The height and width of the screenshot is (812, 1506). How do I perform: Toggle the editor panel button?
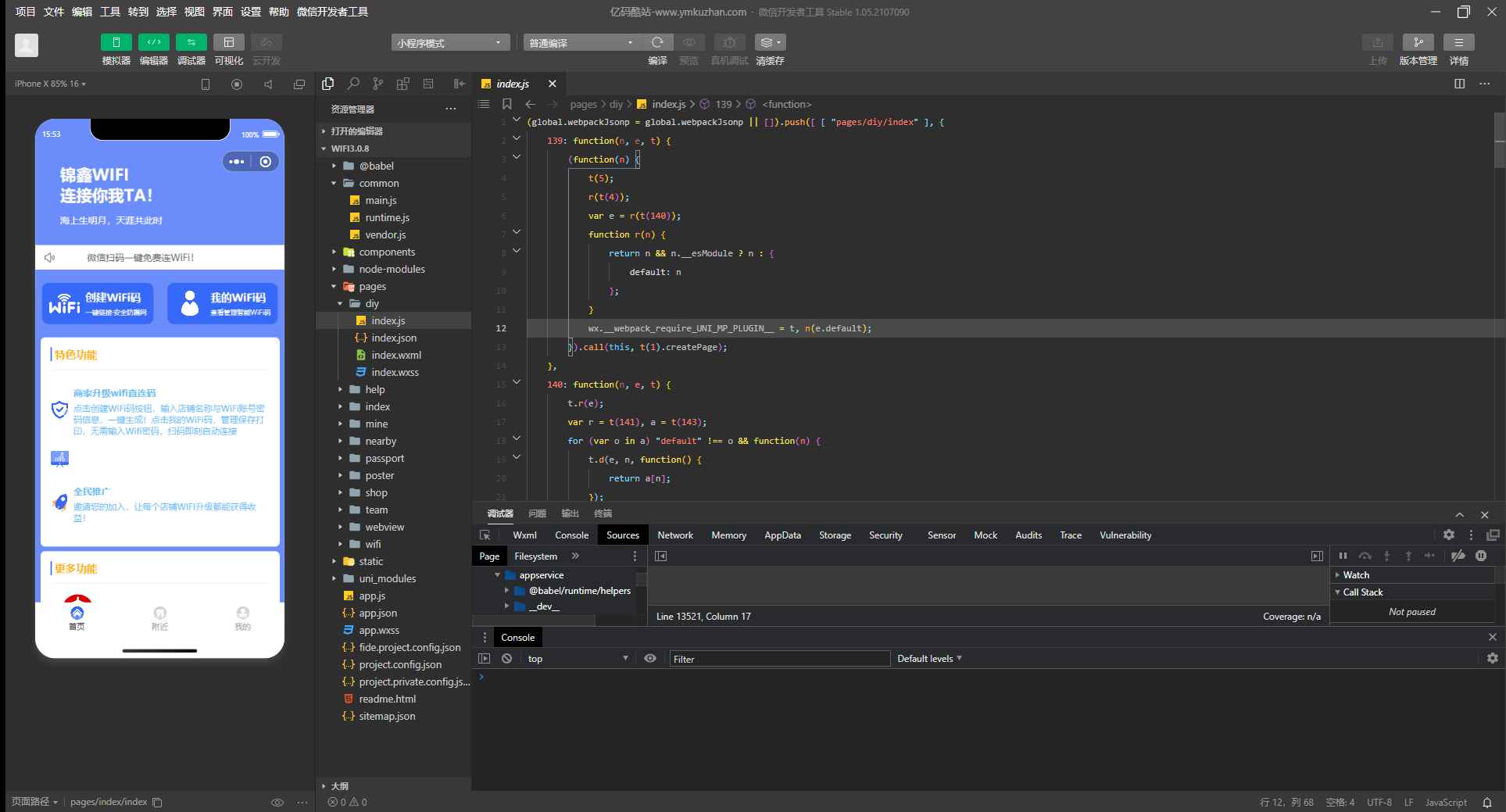(154, 42)
